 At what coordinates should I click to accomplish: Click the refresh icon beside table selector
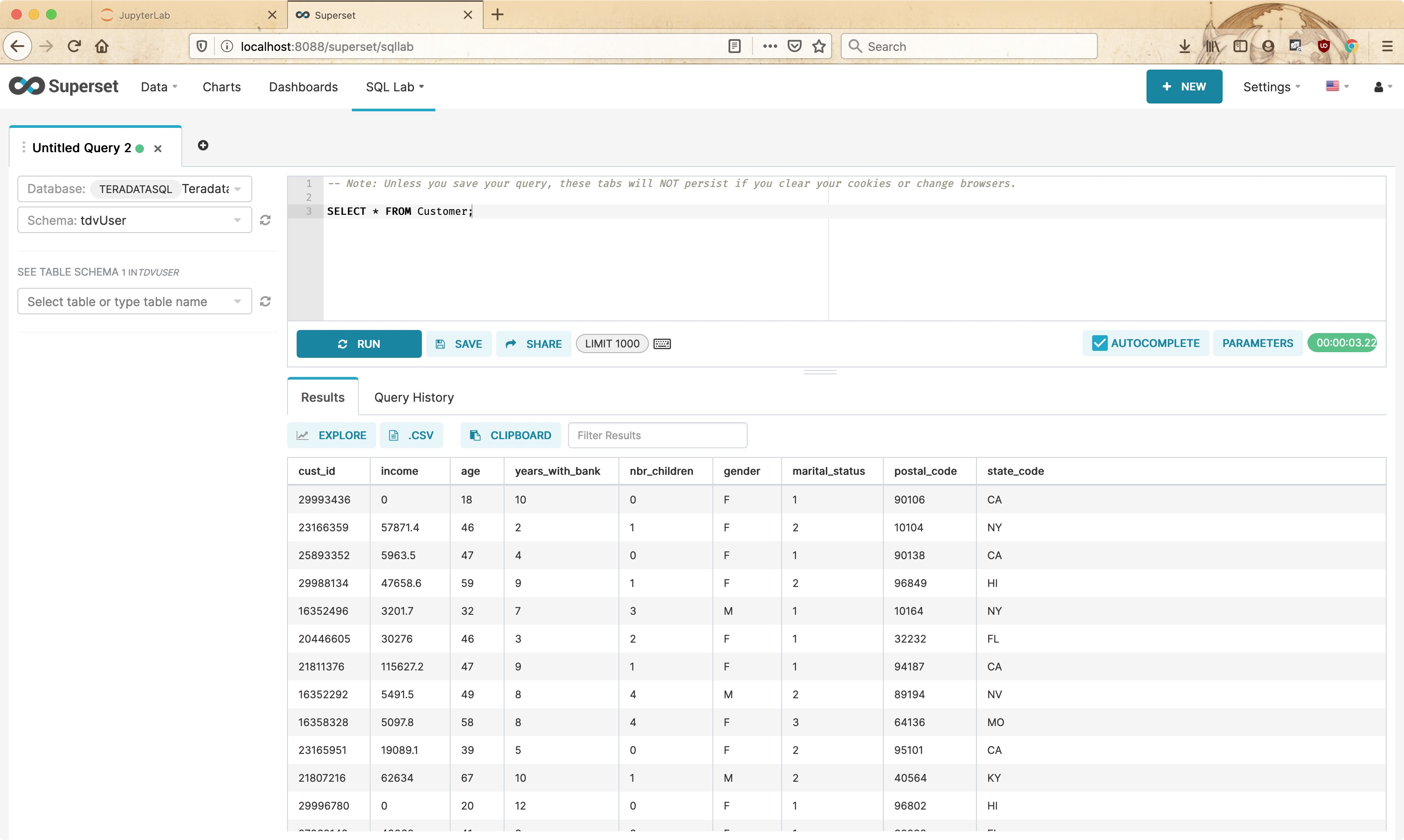point(265,301)
